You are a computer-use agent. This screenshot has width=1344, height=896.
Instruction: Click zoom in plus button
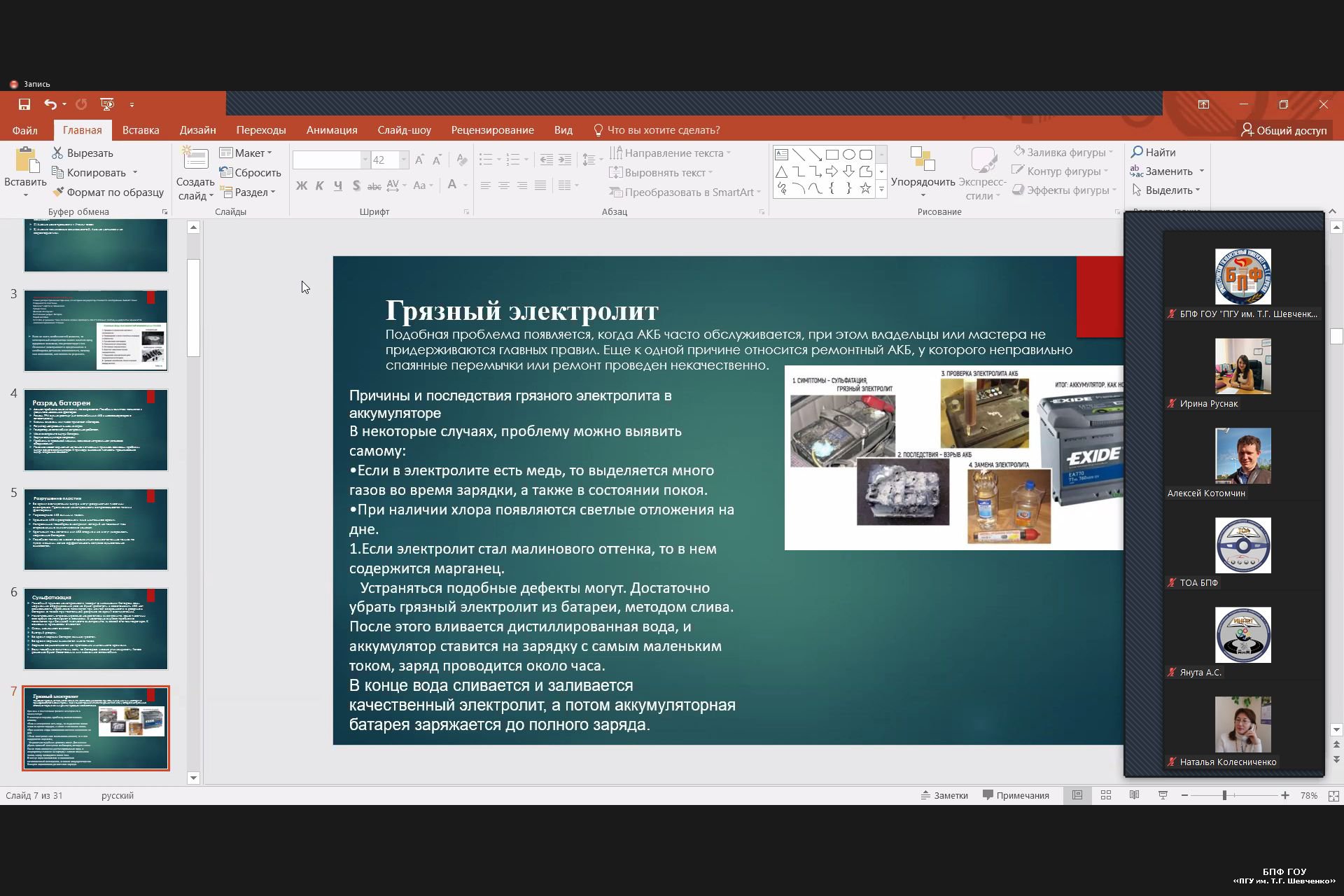point(1285,795)
